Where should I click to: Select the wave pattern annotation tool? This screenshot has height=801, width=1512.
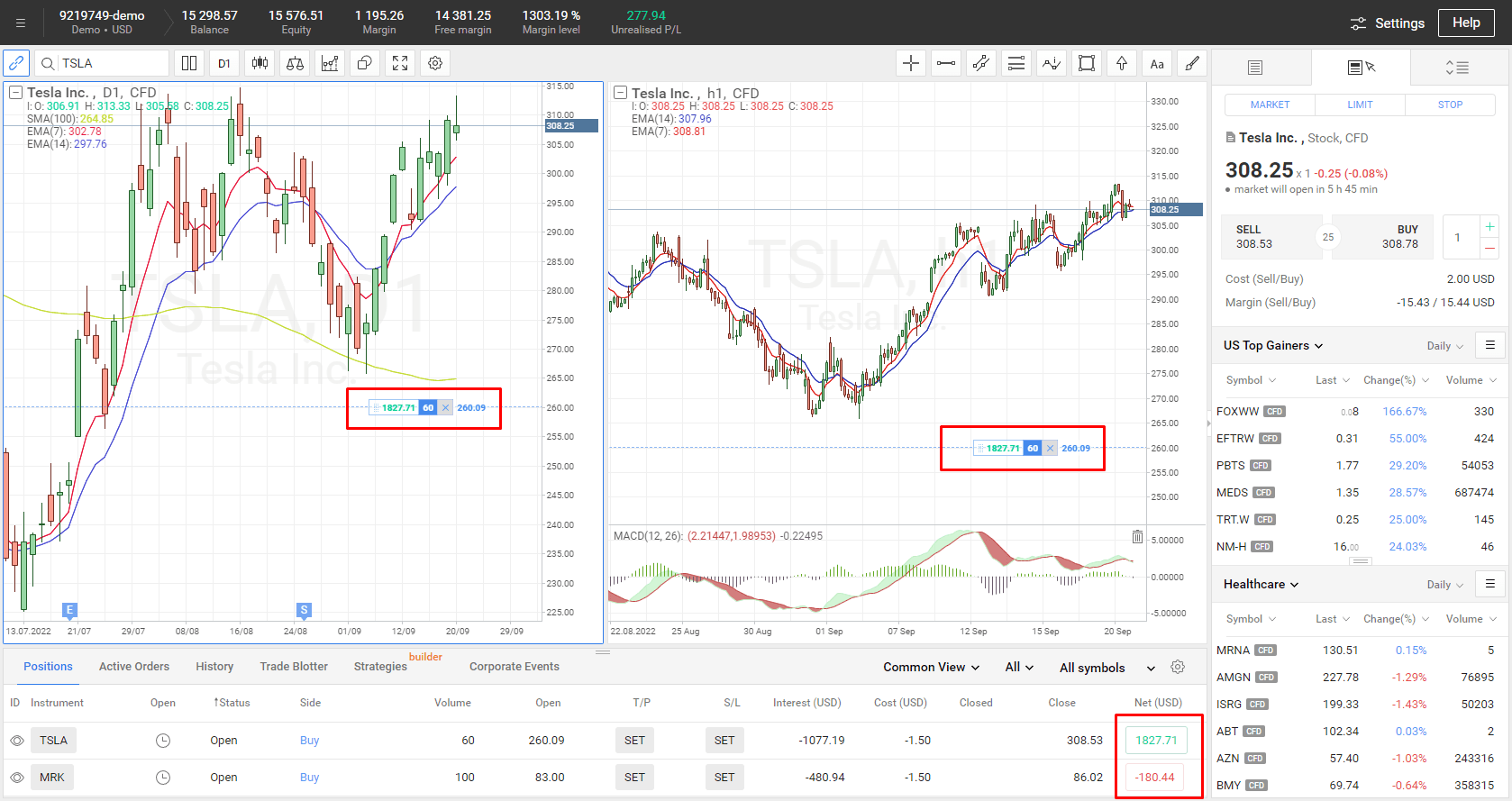click(x=1052, y=63)
